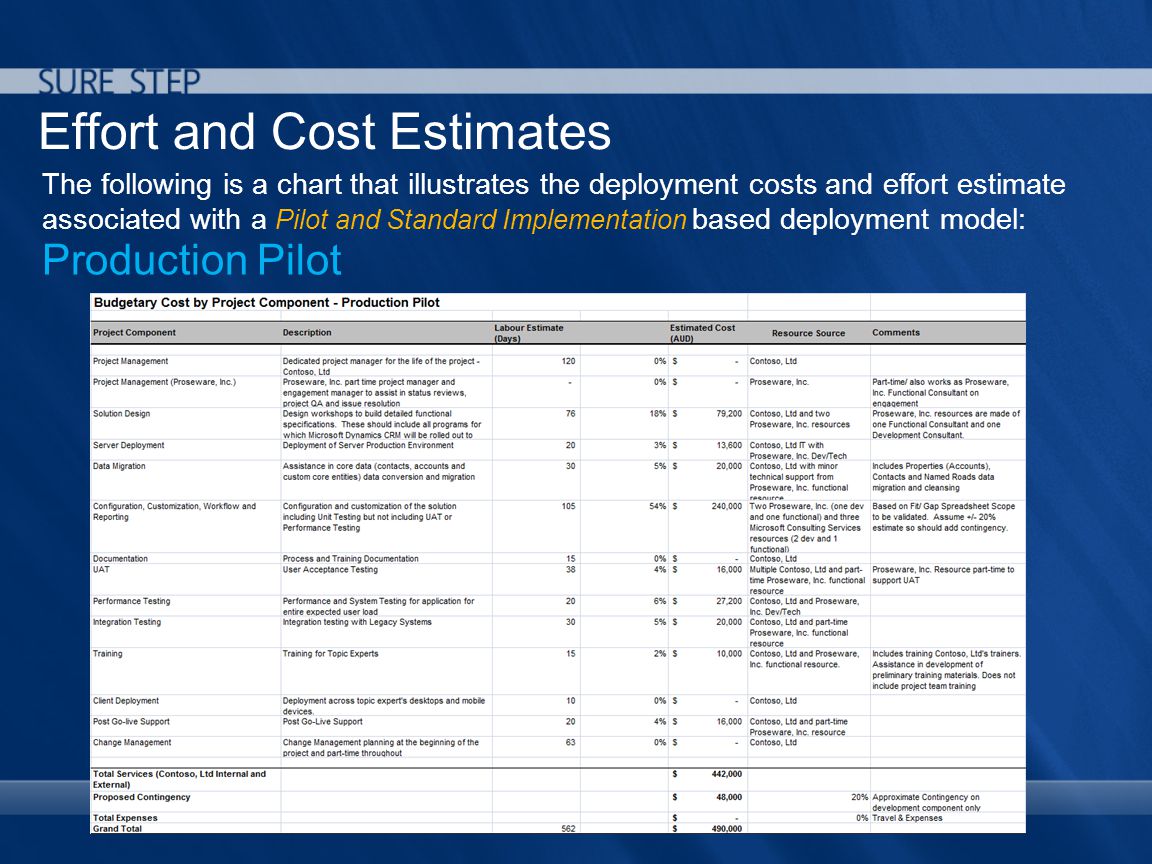Viewport: 1152px width, 864px height.
Task: Select 'User Acceptance Testing' description cell
Action: click(330, 569)
